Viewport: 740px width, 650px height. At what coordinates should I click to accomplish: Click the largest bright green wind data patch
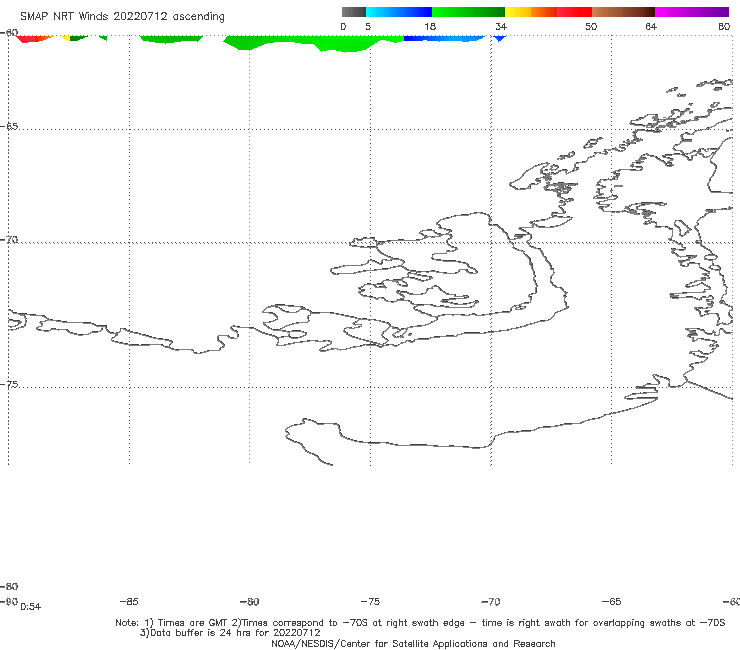(x=314, y=42)
